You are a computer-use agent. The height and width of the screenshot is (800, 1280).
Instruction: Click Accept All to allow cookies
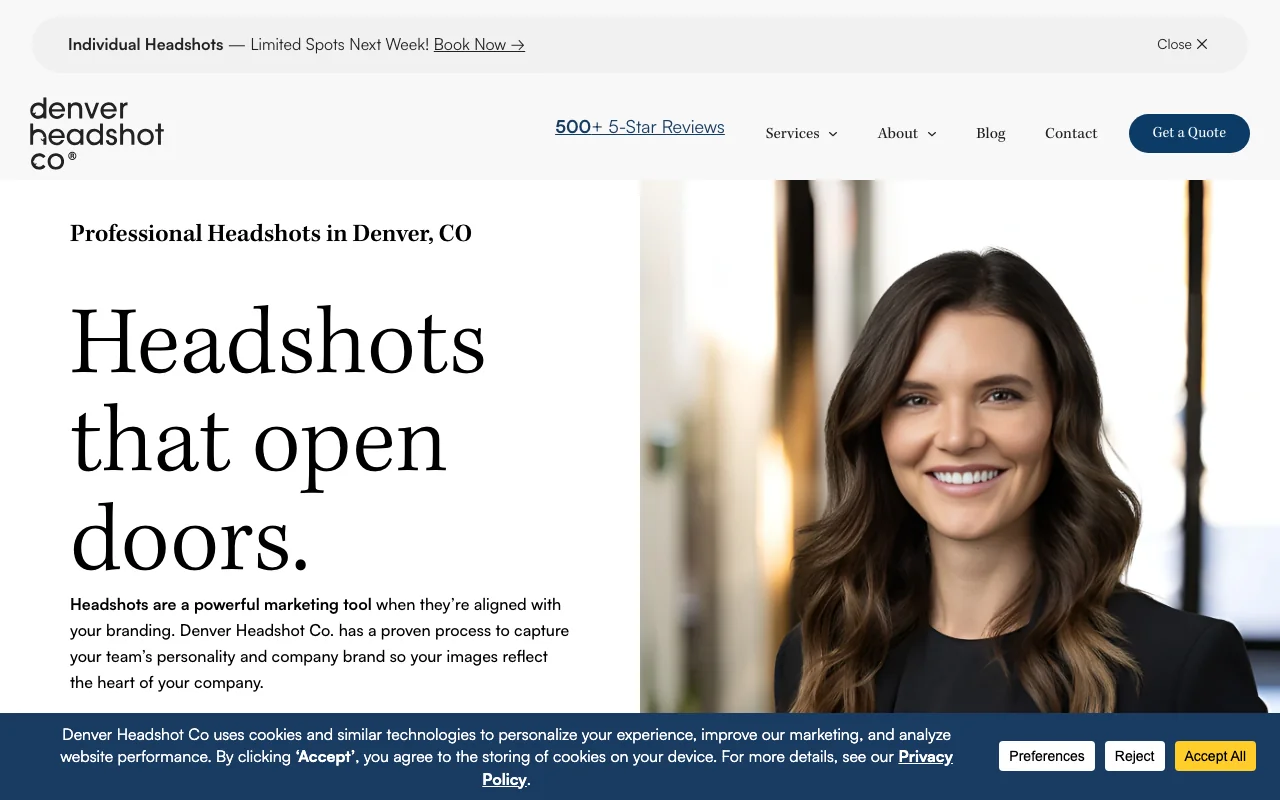coord(1215,756)
